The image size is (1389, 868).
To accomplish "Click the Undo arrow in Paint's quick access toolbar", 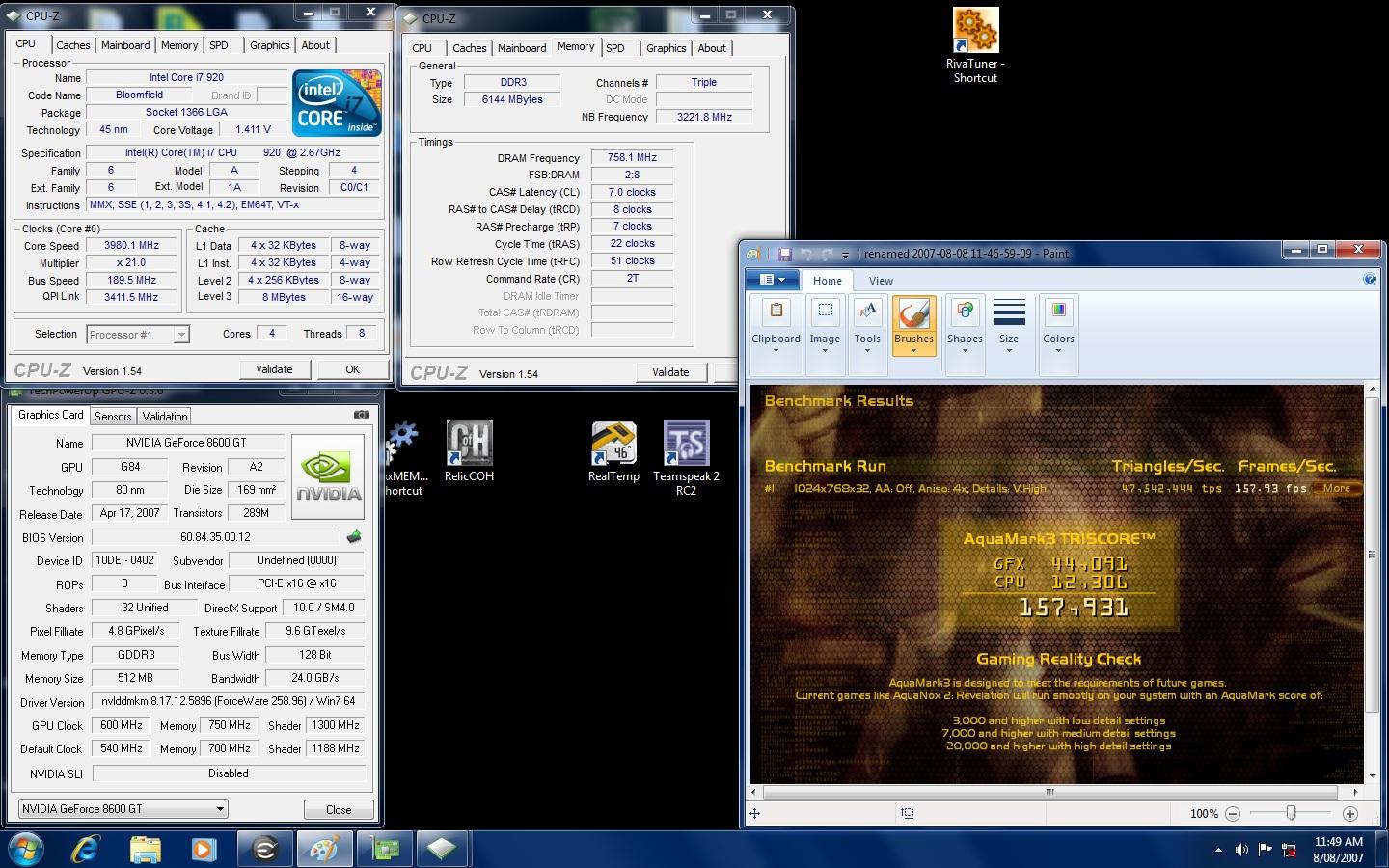I will (x=806, y=254).
